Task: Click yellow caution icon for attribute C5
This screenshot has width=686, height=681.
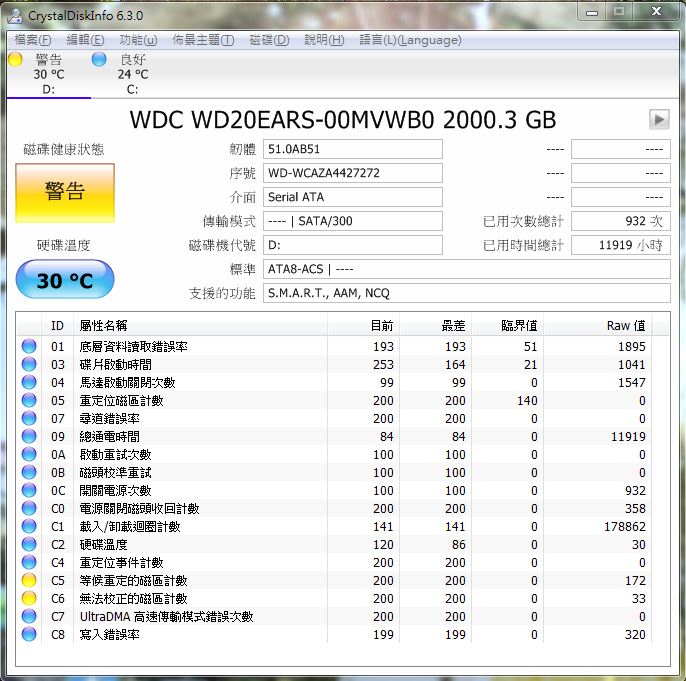Action: click(x=29, y=580)
